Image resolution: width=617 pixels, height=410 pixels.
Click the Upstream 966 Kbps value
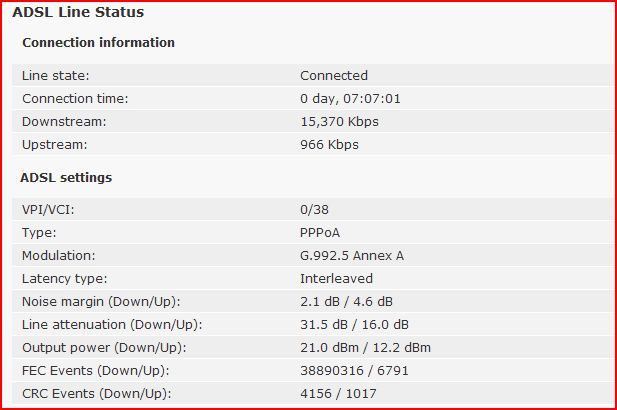pos(329,145)
